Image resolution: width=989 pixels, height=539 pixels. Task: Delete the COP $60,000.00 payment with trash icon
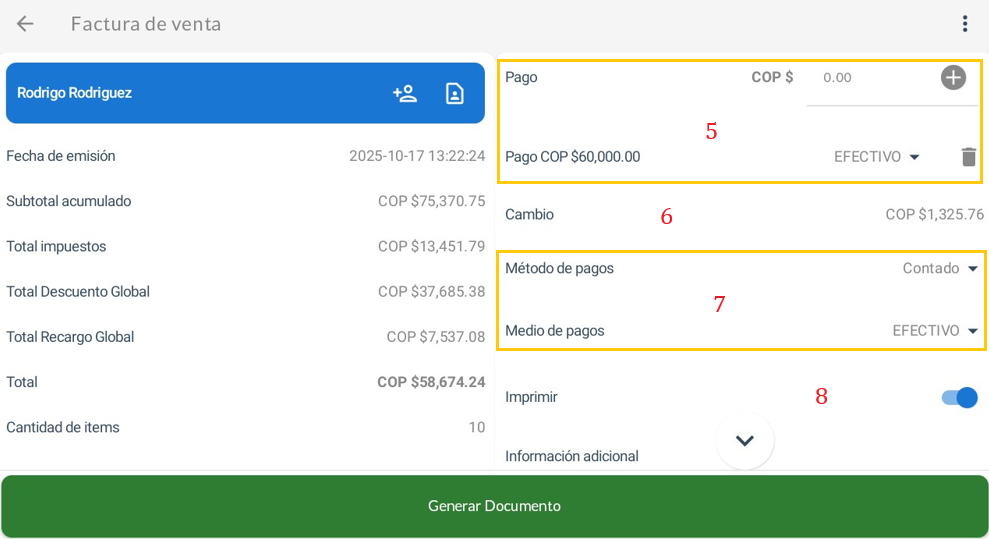968,157
